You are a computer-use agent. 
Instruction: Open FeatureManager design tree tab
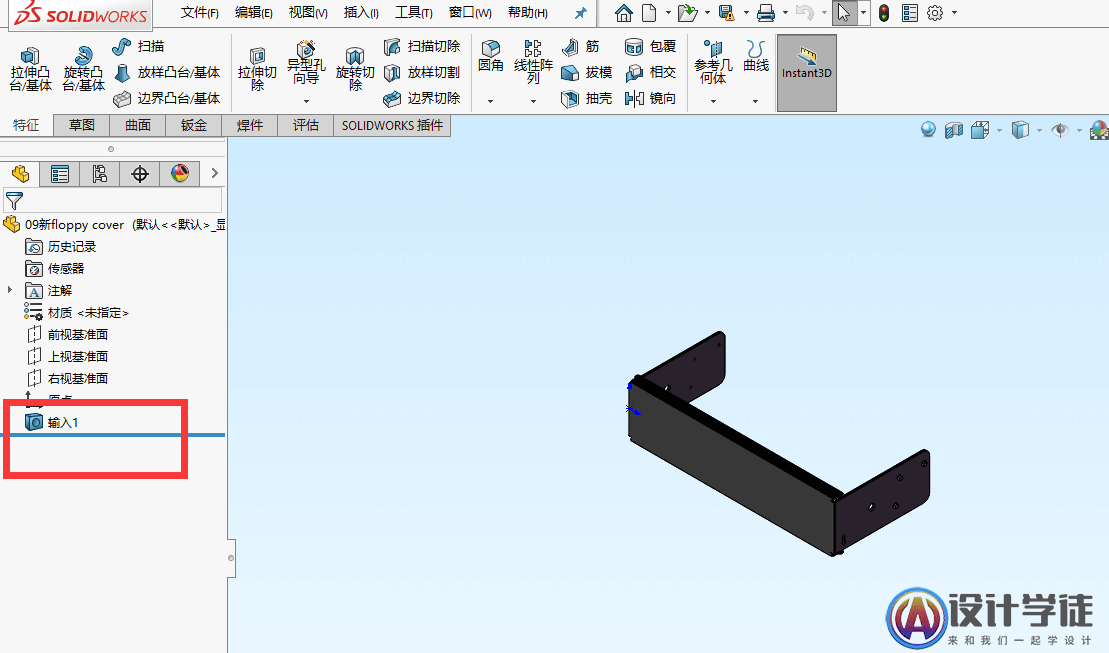(x=20, y=173)
